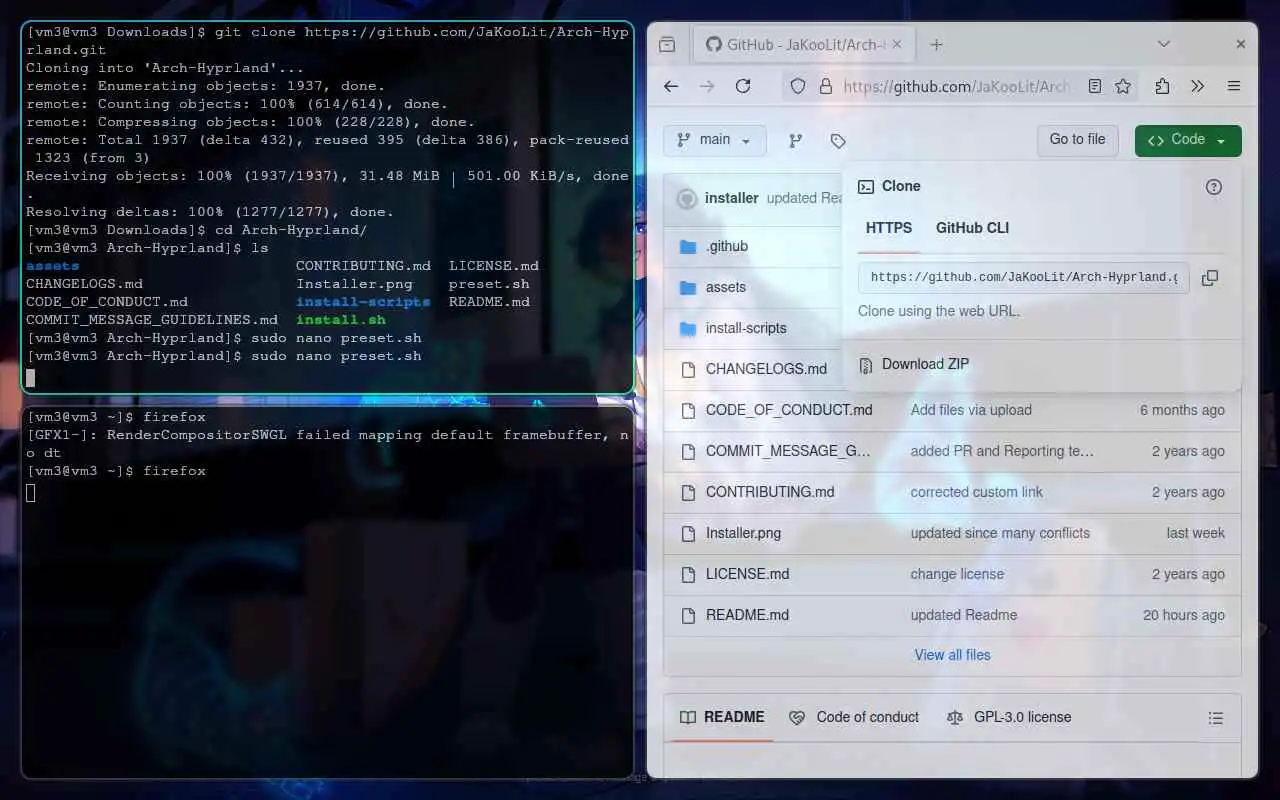Open 'added PR and Reporting' commit
This screenshot has height=800, width=1280.
click(1002, 451)
